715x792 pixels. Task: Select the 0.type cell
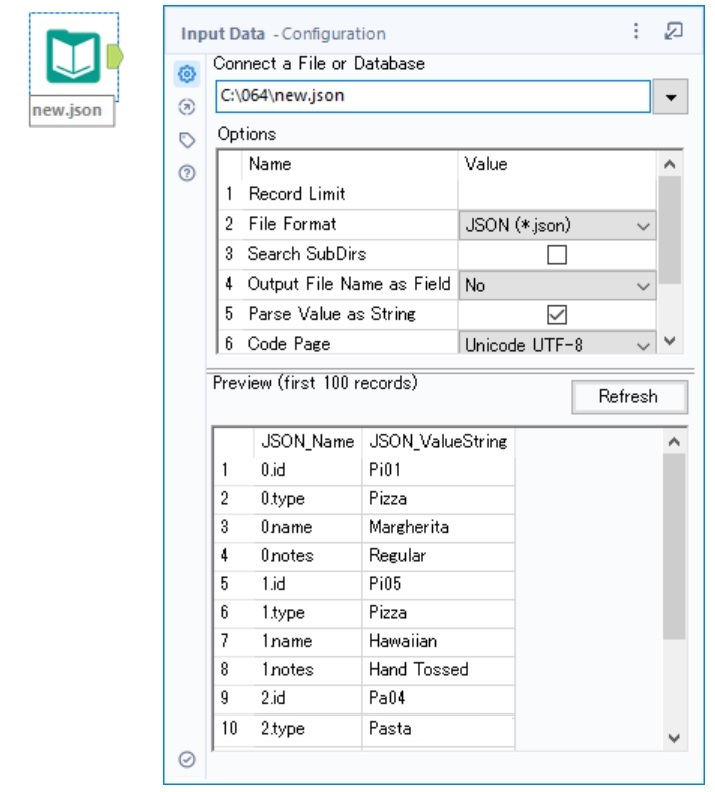click(x=308, y=499)
